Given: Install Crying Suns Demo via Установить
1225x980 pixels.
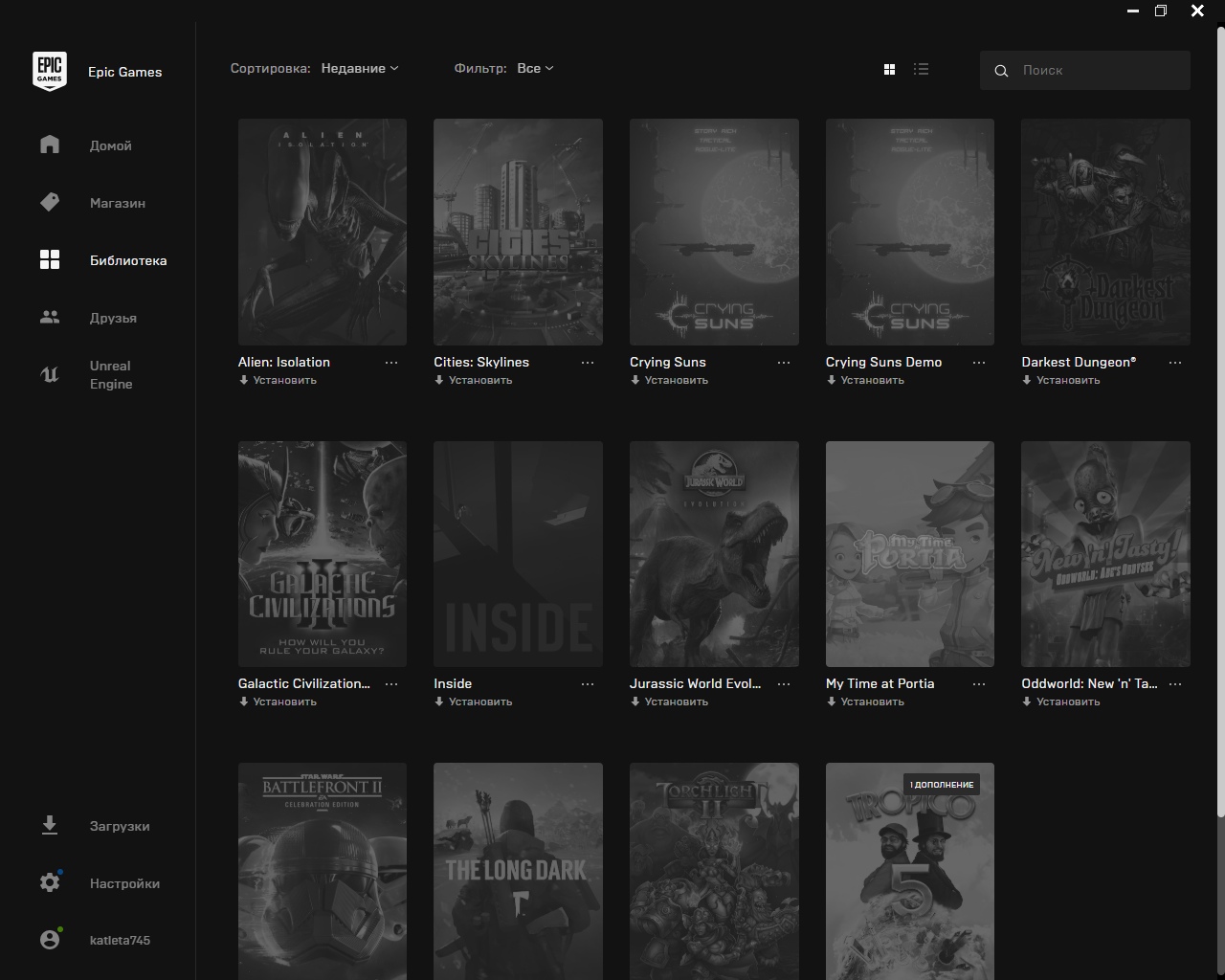Looking at the screenshot, I should tap(865, 380).
